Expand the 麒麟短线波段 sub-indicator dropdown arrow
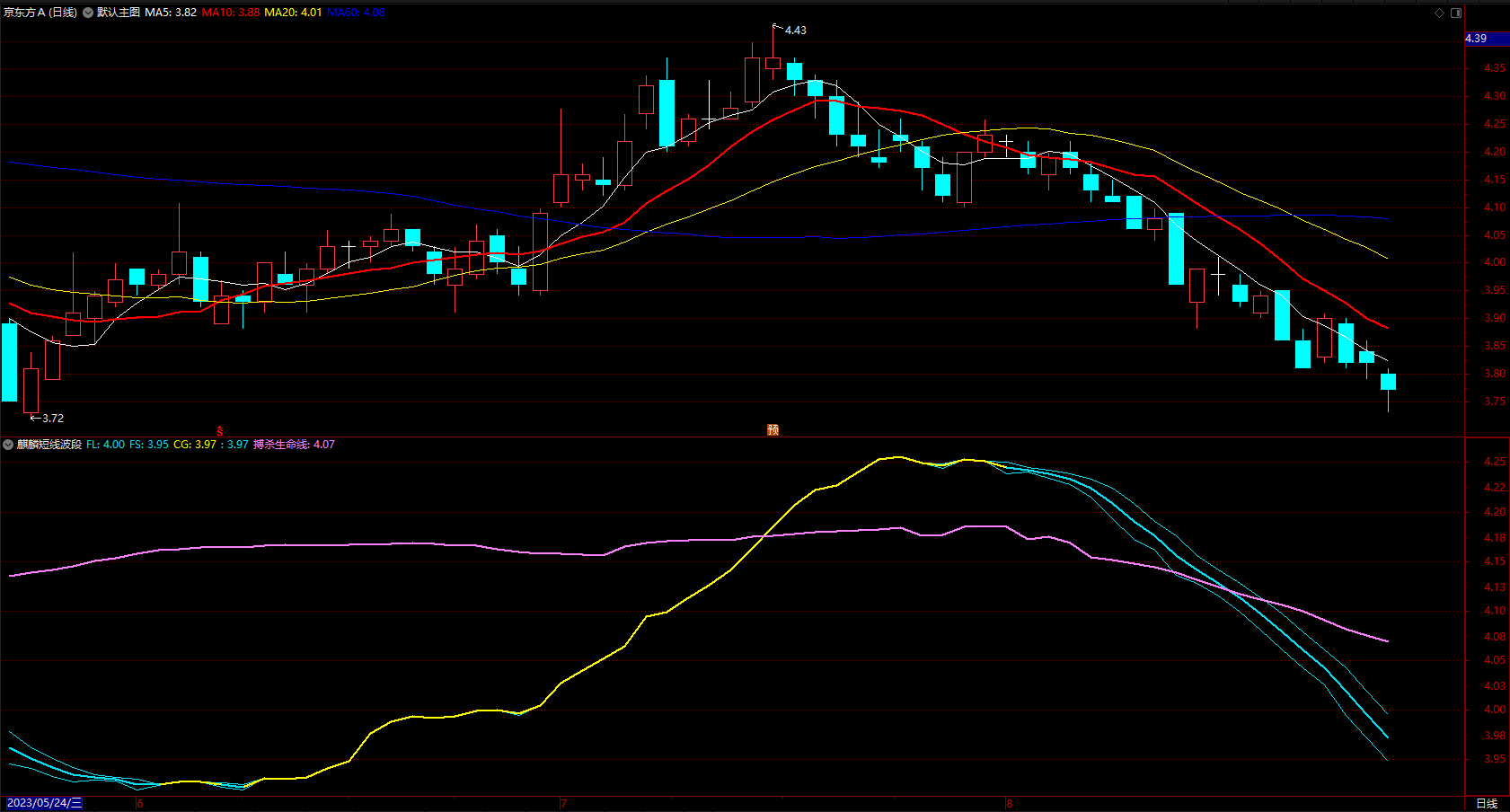The image size is (1510, 812). [8, 445]
